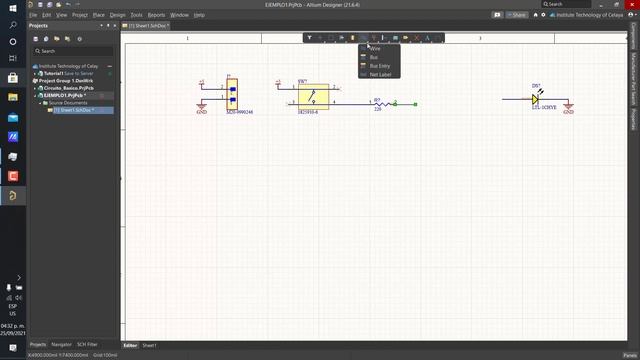Open the Properties side panel tab
640x360 pixels.
[633, 119]
